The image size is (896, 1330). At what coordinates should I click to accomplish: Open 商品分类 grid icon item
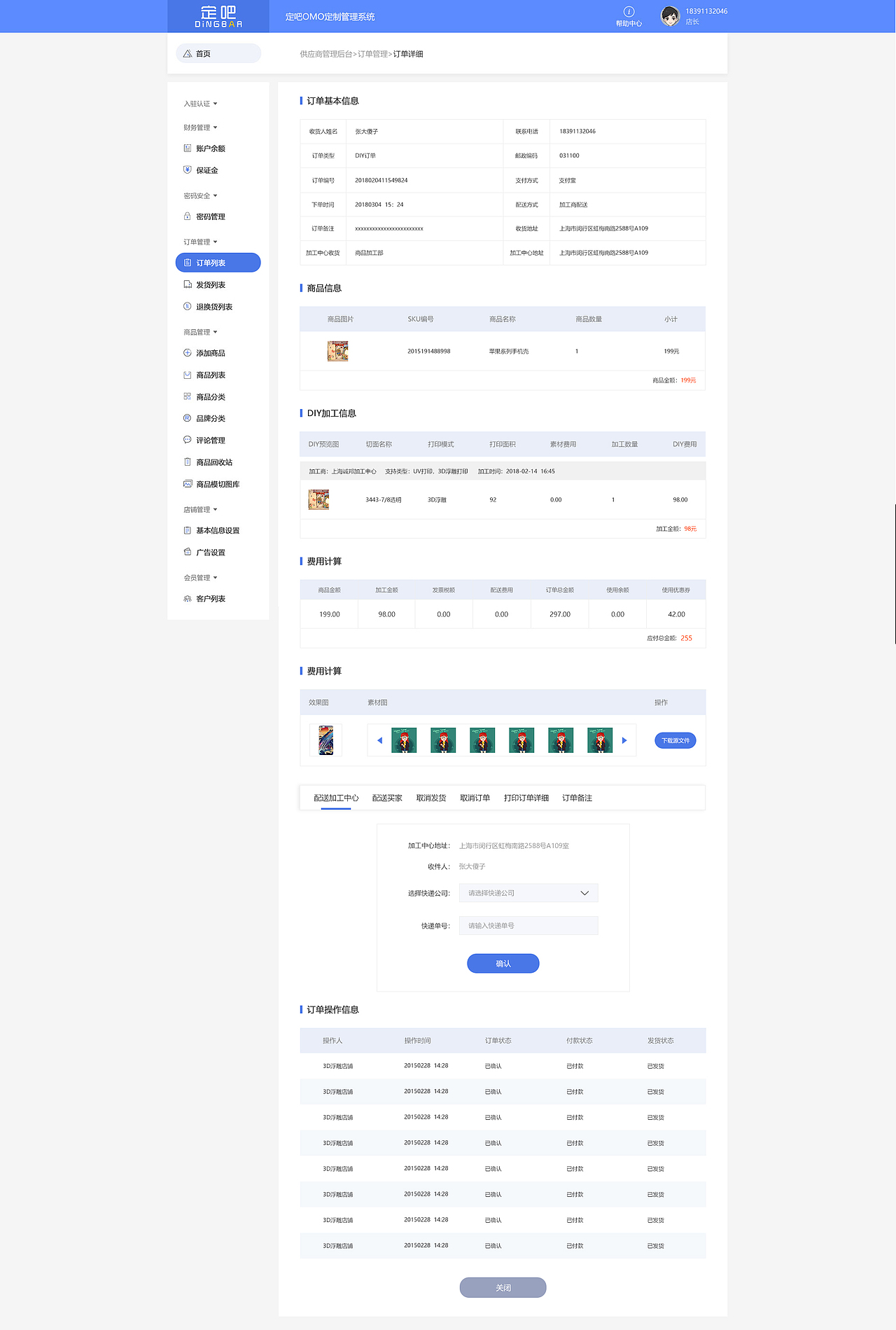187,397
